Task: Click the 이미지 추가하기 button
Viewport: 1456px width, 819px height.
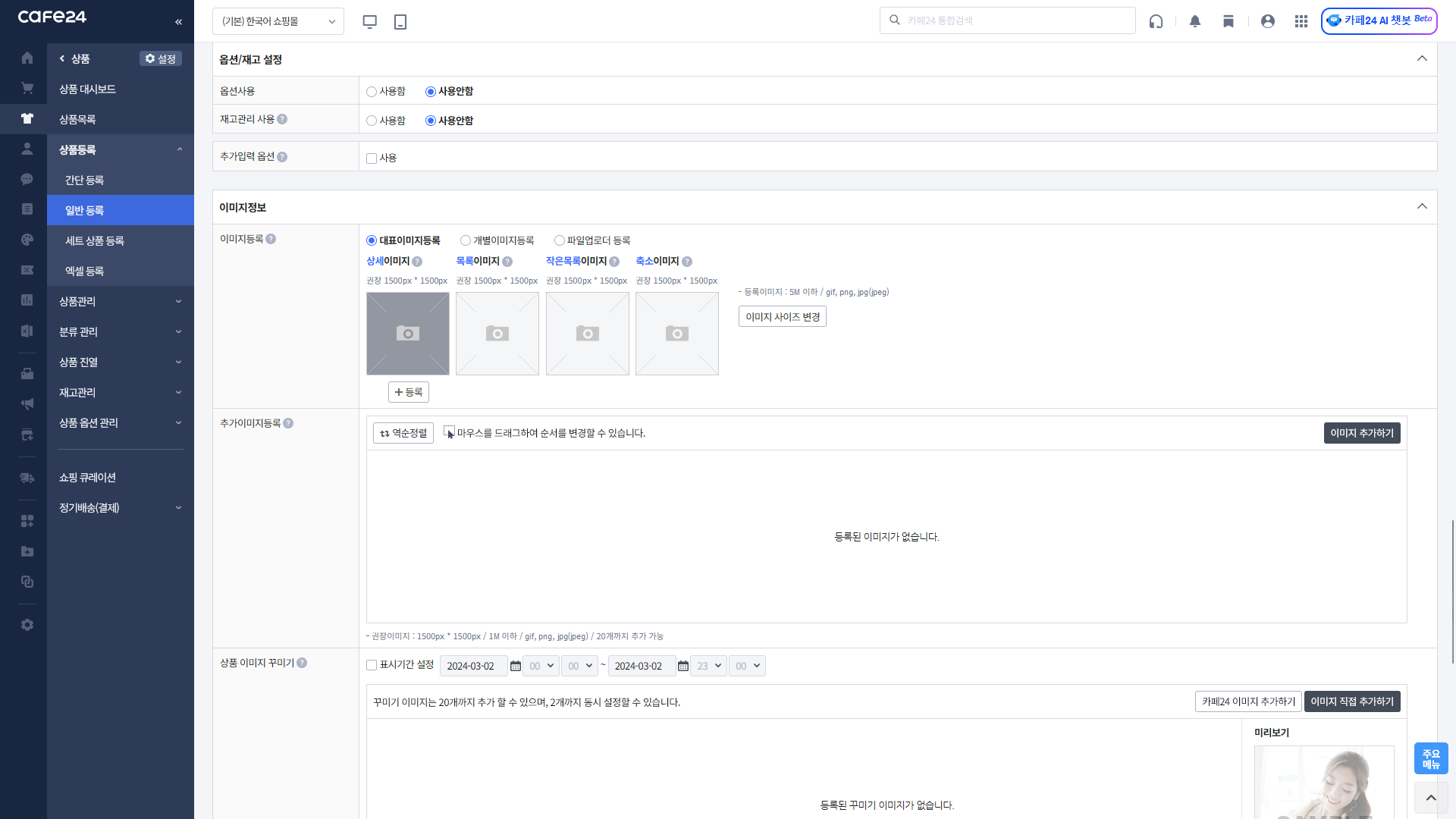Action: pyautogui.click(x=1362, y=433)
